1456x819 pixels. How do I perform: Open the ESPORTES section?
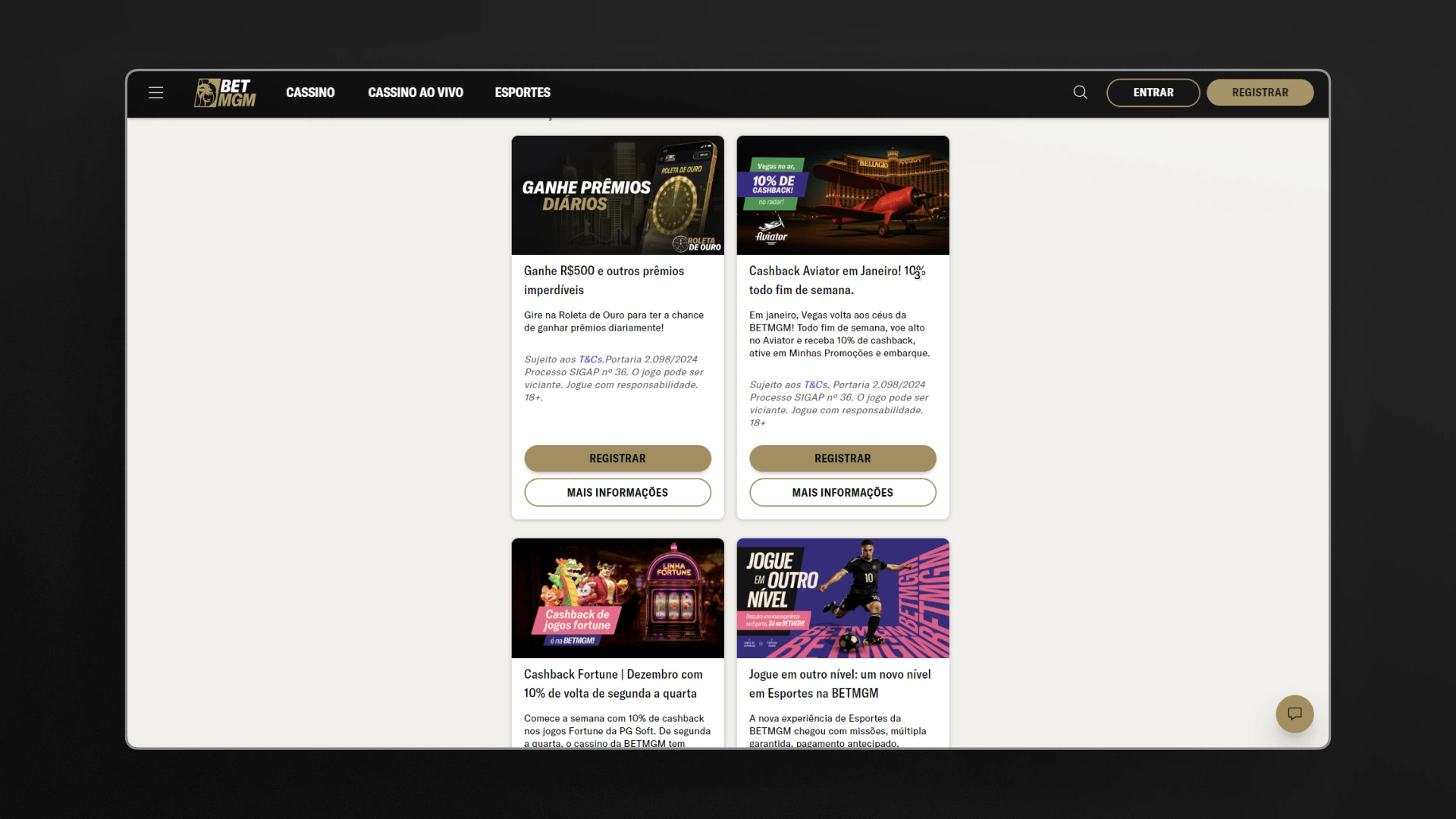pos(522,93)
